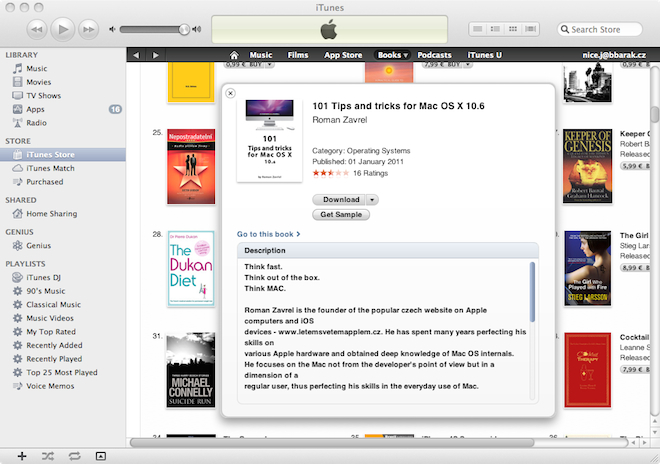Click the next track fast-forward button
The width and height of the screenshot is (660, 464).
[88, 29]
